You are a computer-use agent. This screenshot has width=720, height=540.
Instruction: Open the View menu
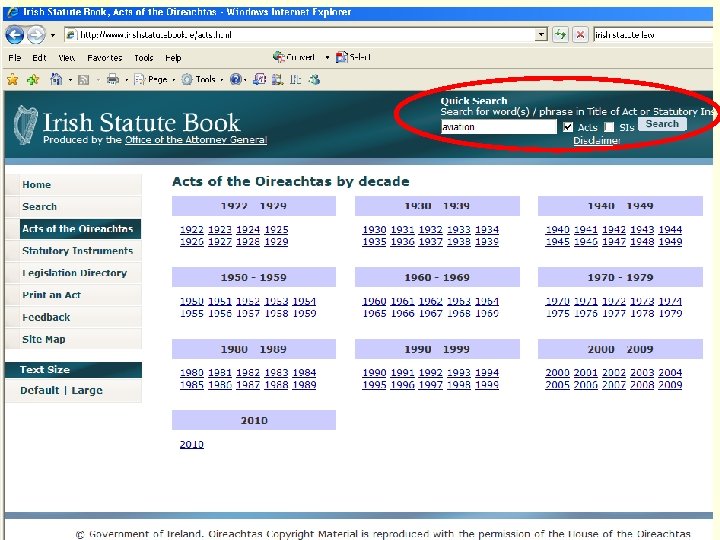click(67, 58)
